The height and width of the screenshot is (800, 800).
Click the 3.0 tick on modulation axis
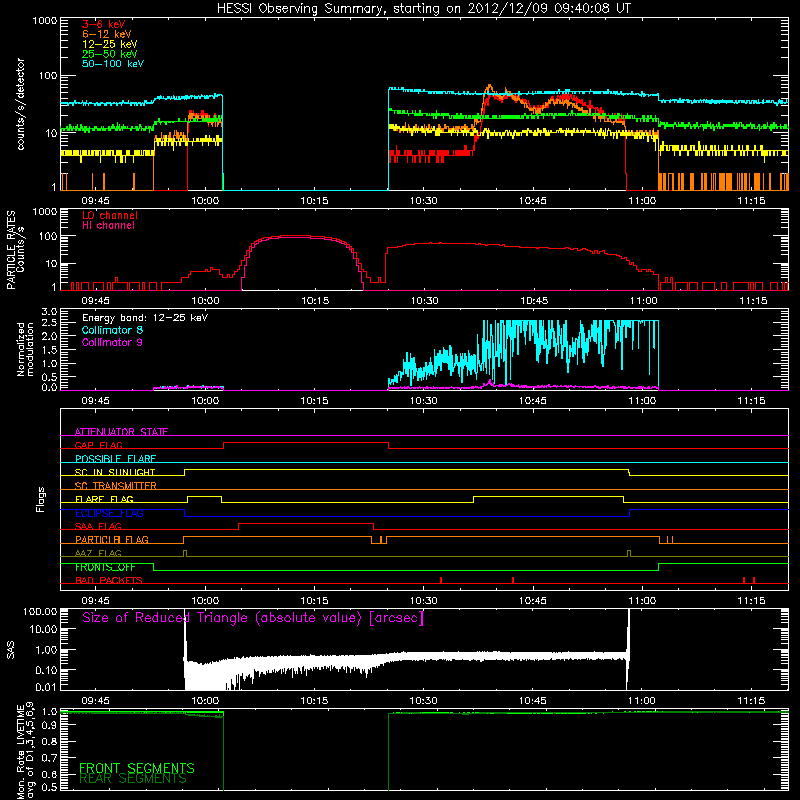(x=49, y=312)
